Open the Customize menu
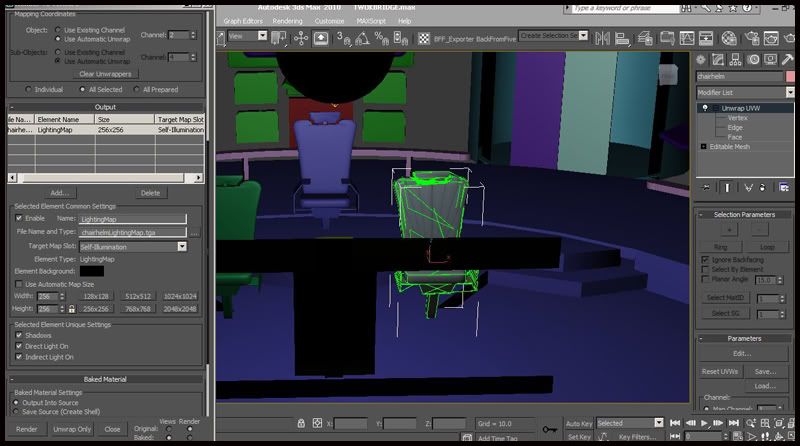Image resolution: width=800 pixels, height=446 pixels. [x=329, y=21]
